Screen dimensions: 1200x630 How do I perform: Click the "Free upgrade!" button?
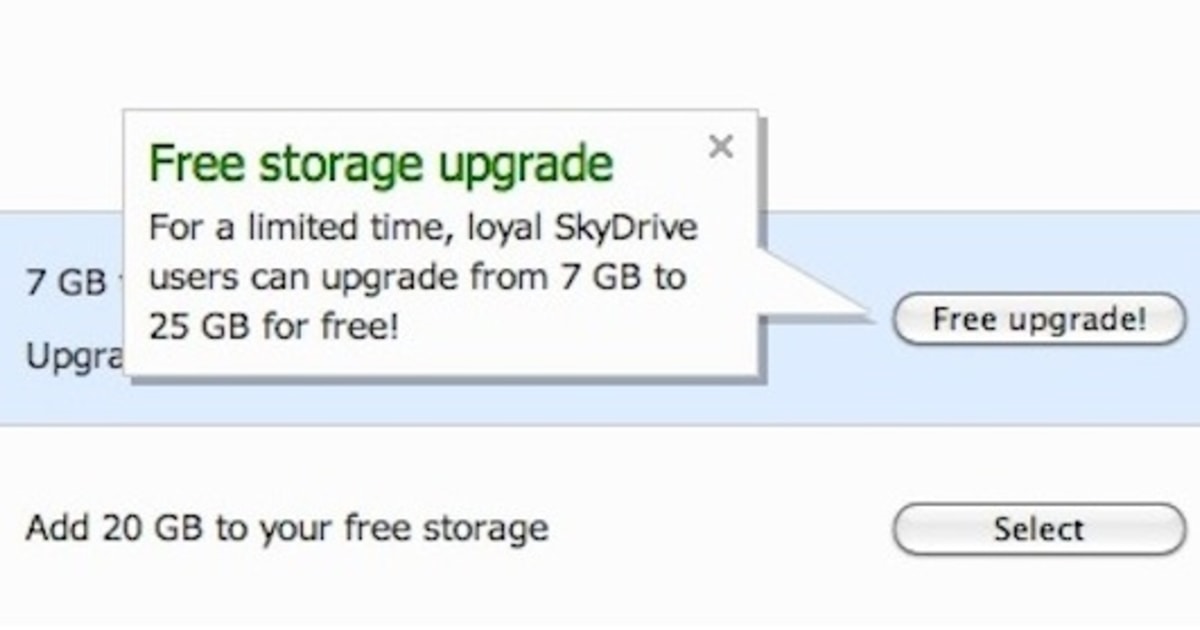pyautogui.click(x=1038, y=320)
